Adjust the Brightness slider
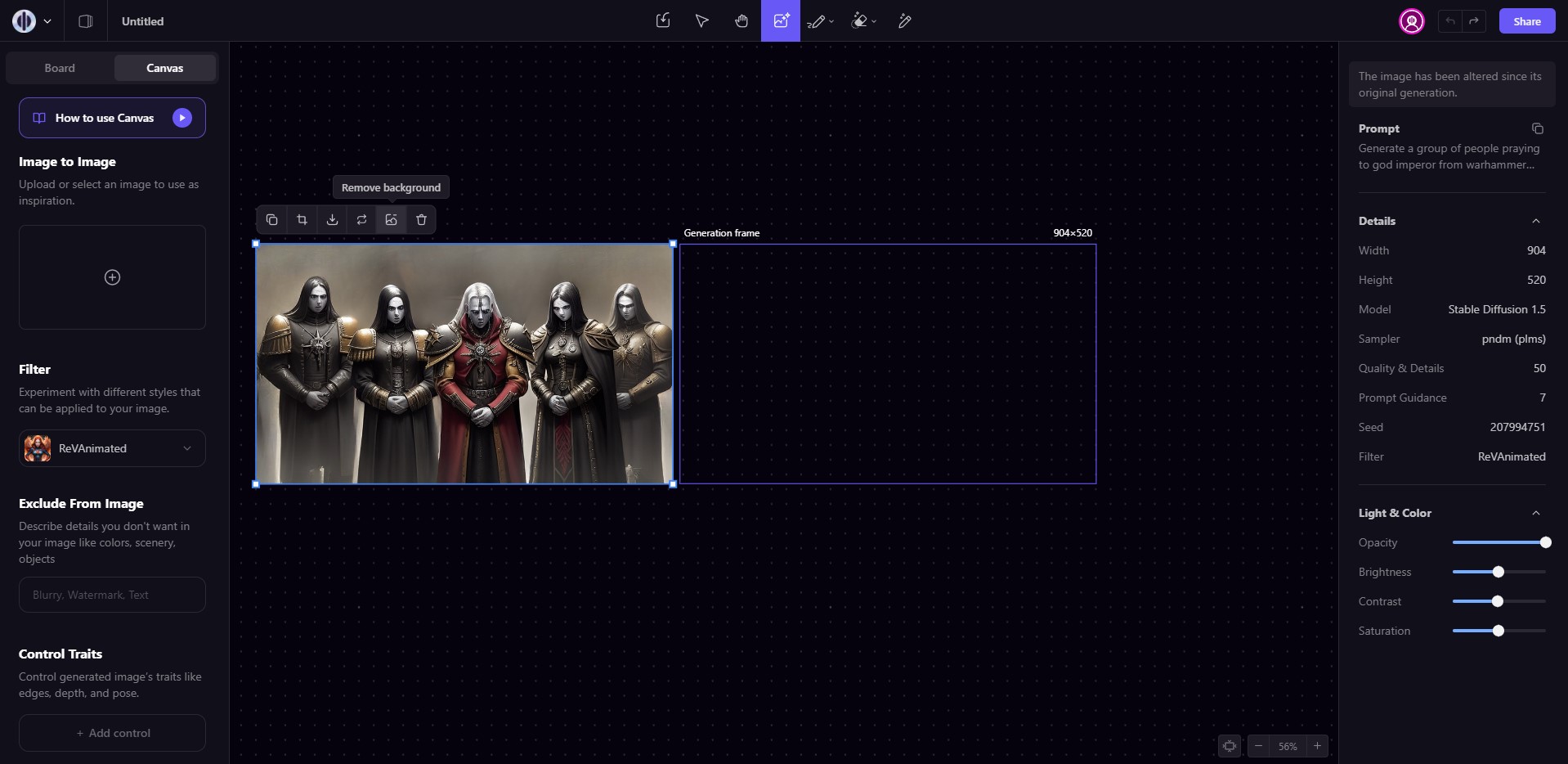The height and width of the screenshot is (764, 1568). point(1499,572)
